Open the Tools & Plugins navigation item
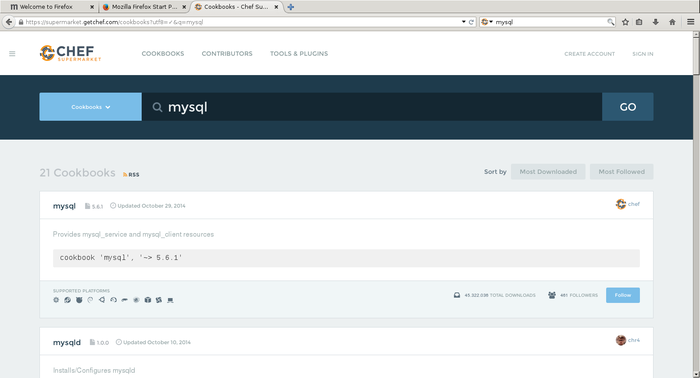 [299, 54]
